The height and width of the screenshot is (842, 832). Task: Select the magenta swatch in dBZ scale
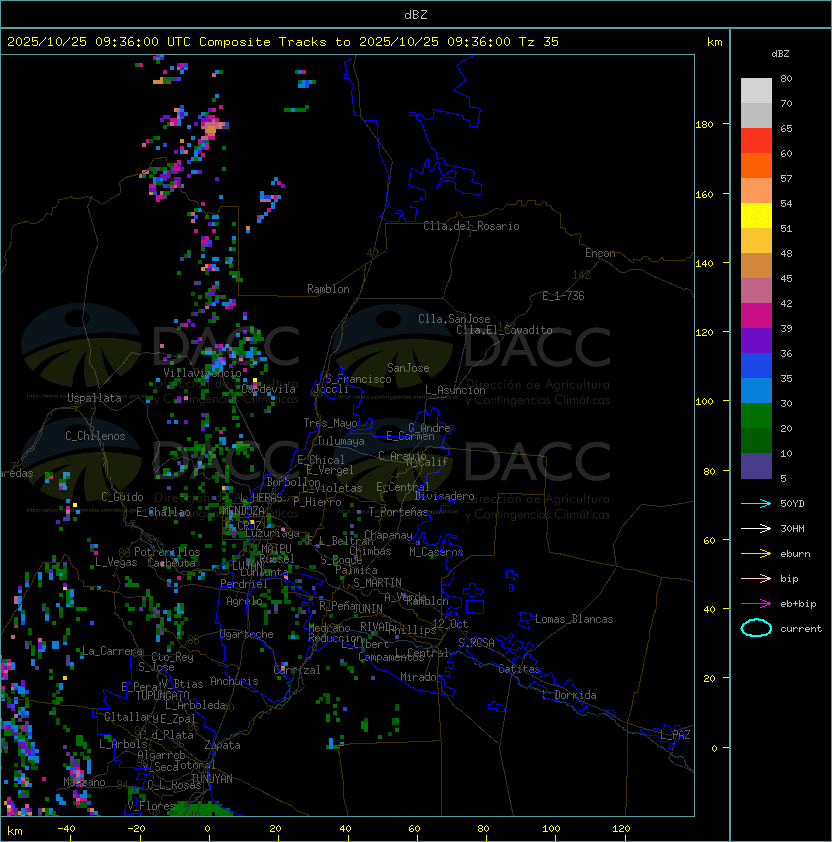(756, 315)
